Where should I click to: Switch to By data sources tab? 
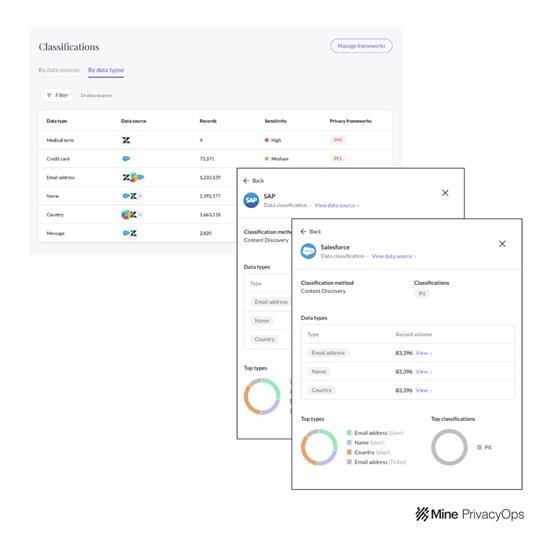[59, 70]
